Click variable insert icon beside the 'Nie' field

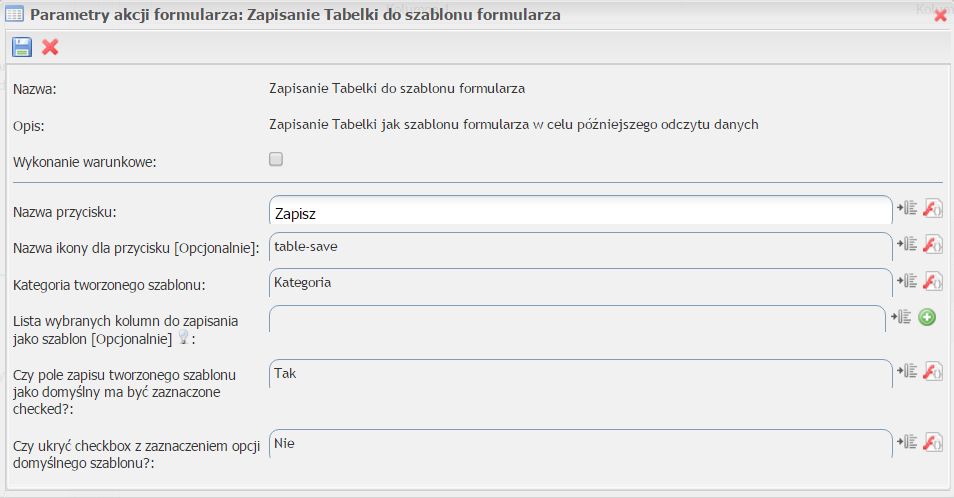coord(907,441)
